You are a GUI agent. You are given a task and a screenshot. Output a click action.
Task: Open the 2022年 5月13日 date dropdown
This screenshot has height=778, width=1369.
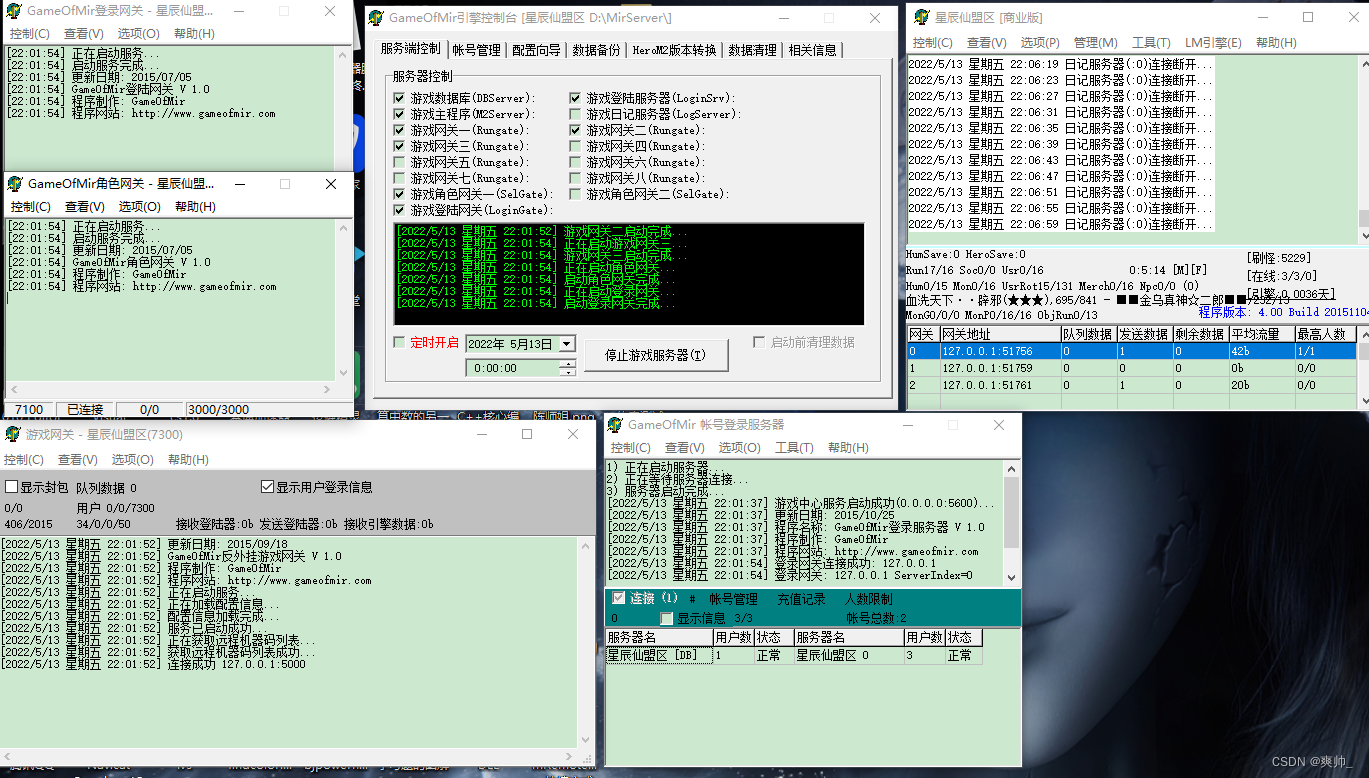pos(567,343)
